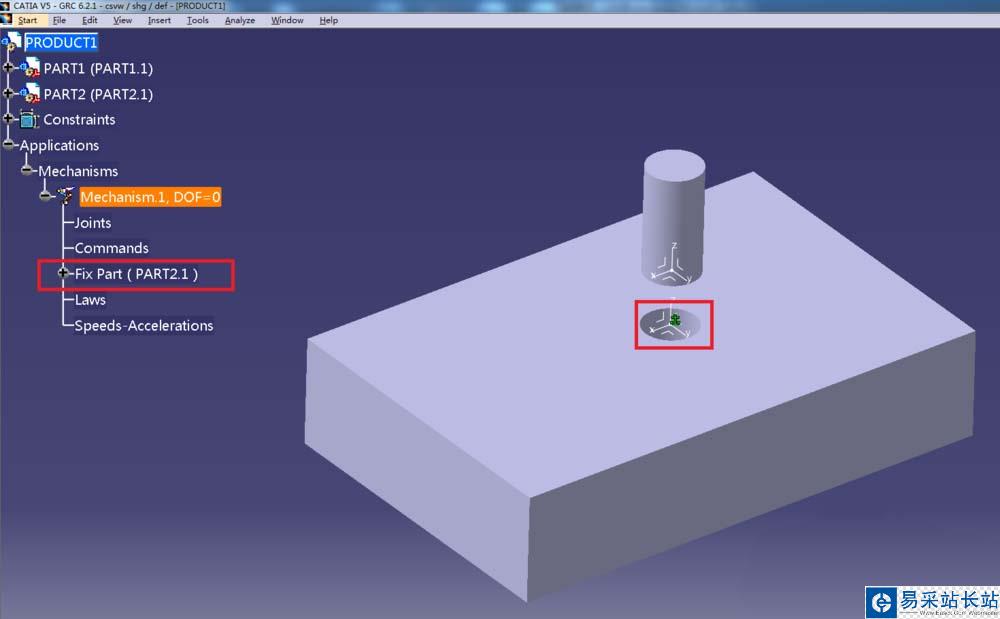Collapse the Mechanism.1 node
1000x619 pixels.
tap(45, 196)
